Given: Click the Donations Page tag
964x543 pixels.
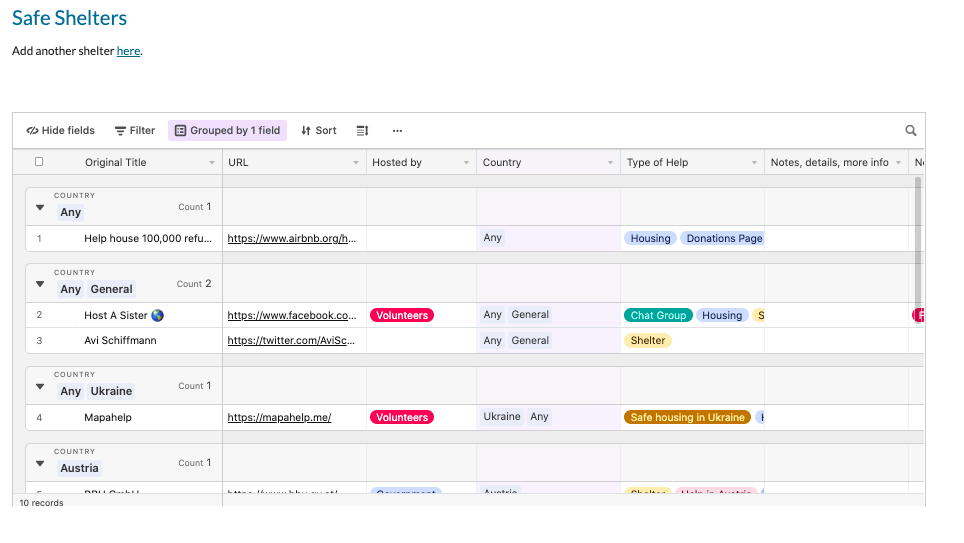Looking at the screenshot, I should pyautogui.click(x=722, y=239).
